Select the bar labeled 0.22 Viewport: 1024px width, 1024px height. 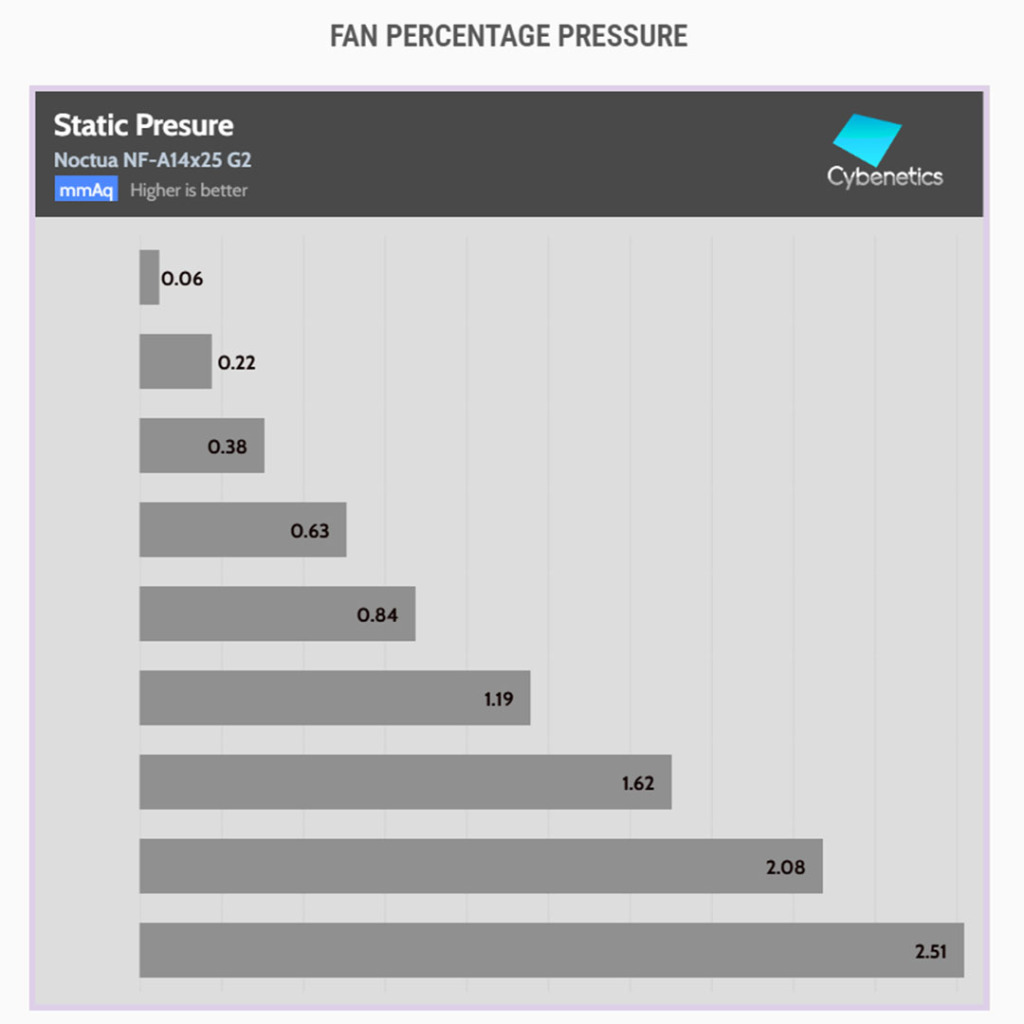pyautogui.click(x=175, y=362)
